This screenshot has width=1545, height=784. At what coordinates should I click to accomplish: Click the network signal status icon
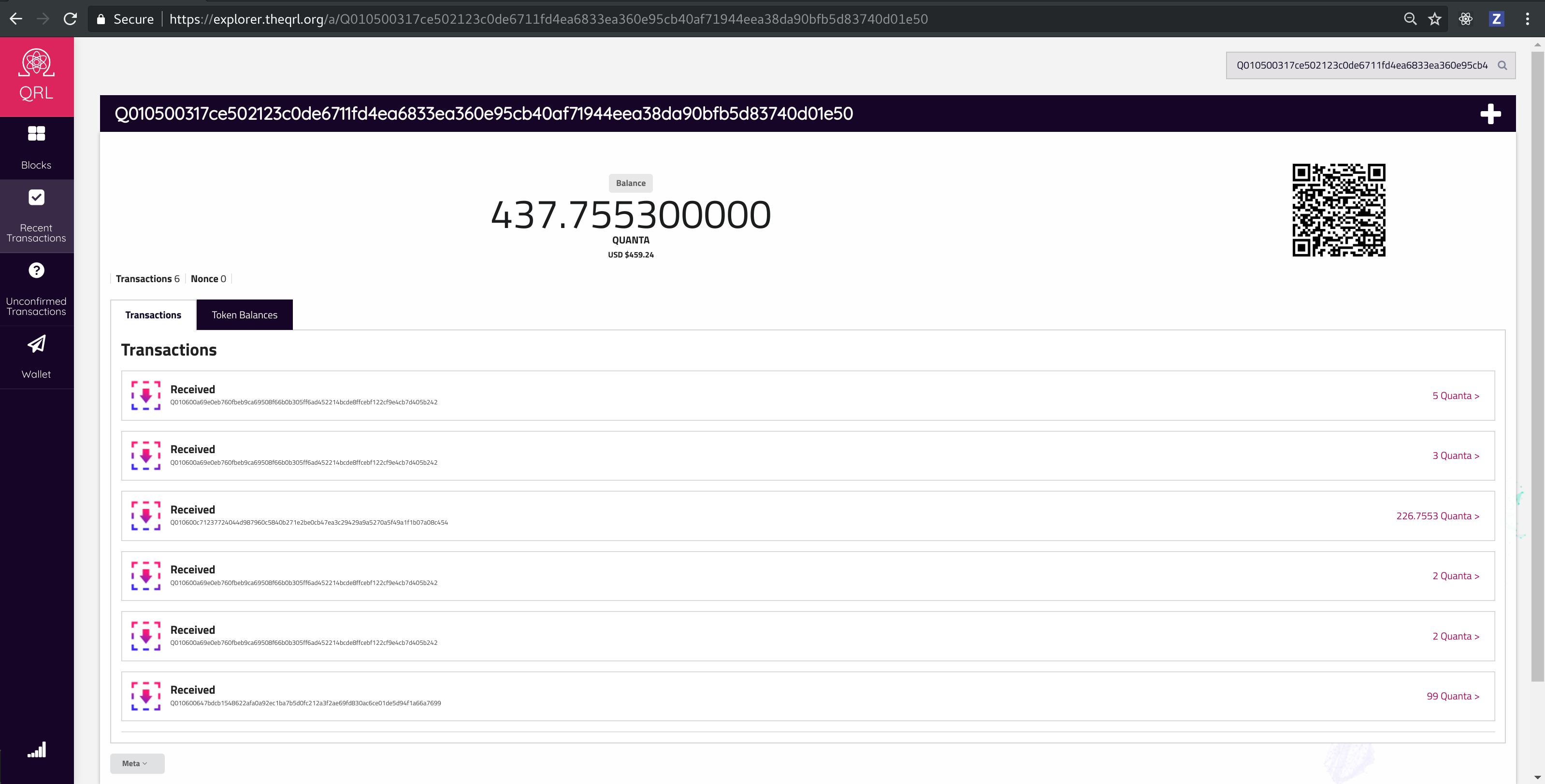click(x=37, y=749)
